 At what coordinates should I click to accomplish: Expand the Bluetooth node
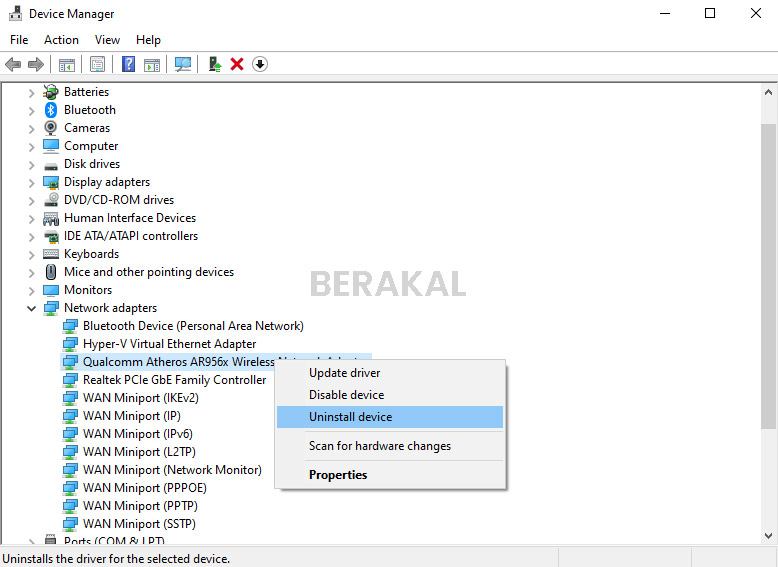click(31, 111)
